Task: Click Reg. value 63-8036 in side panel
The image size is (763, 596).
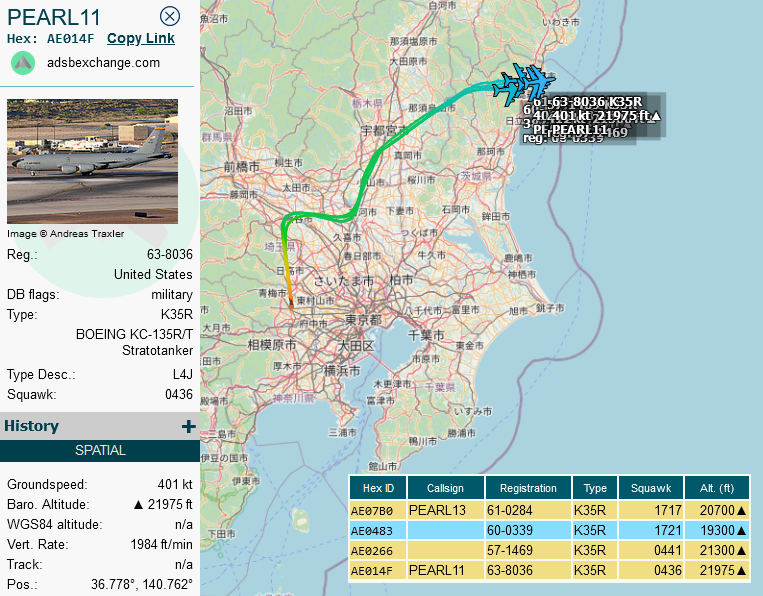Action: [170, 254]
